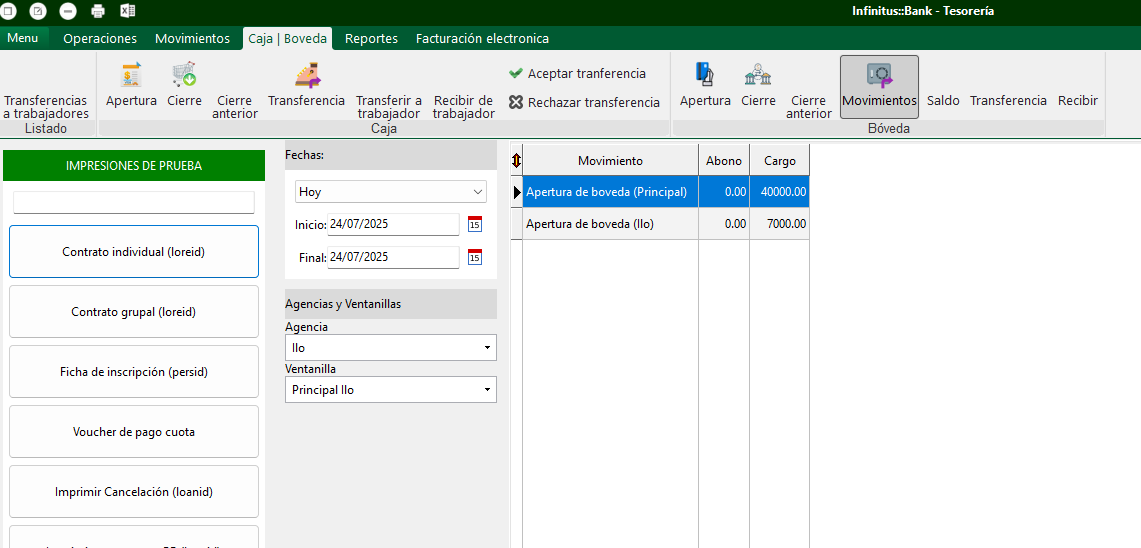Switch to the Reportes tab
The image size is (1141, 548).
pyautogui.click(x=371, y=39)
